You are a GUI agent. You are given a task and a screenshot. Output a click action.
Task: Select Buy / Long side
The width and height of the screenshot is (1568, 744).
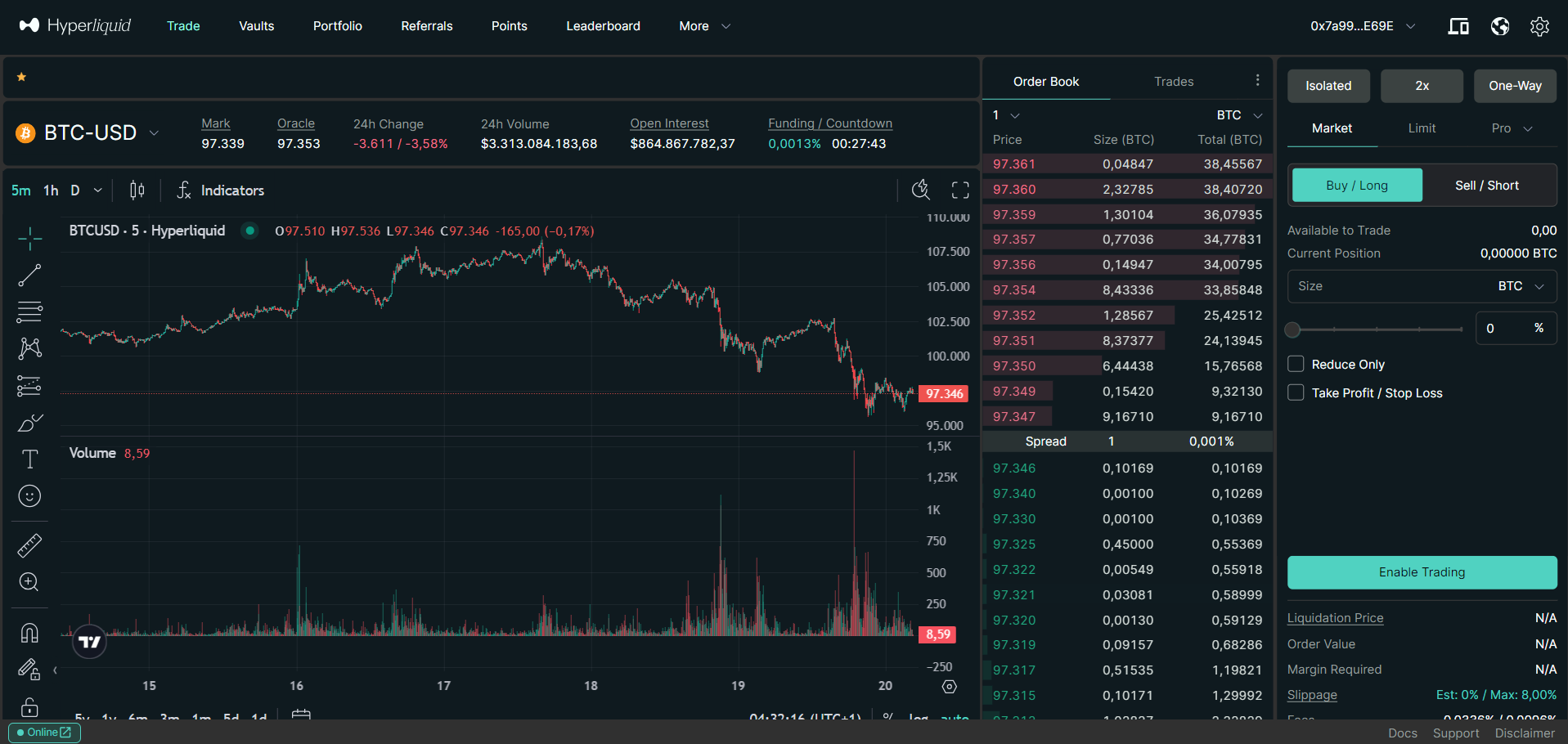tap(1357, 186)
